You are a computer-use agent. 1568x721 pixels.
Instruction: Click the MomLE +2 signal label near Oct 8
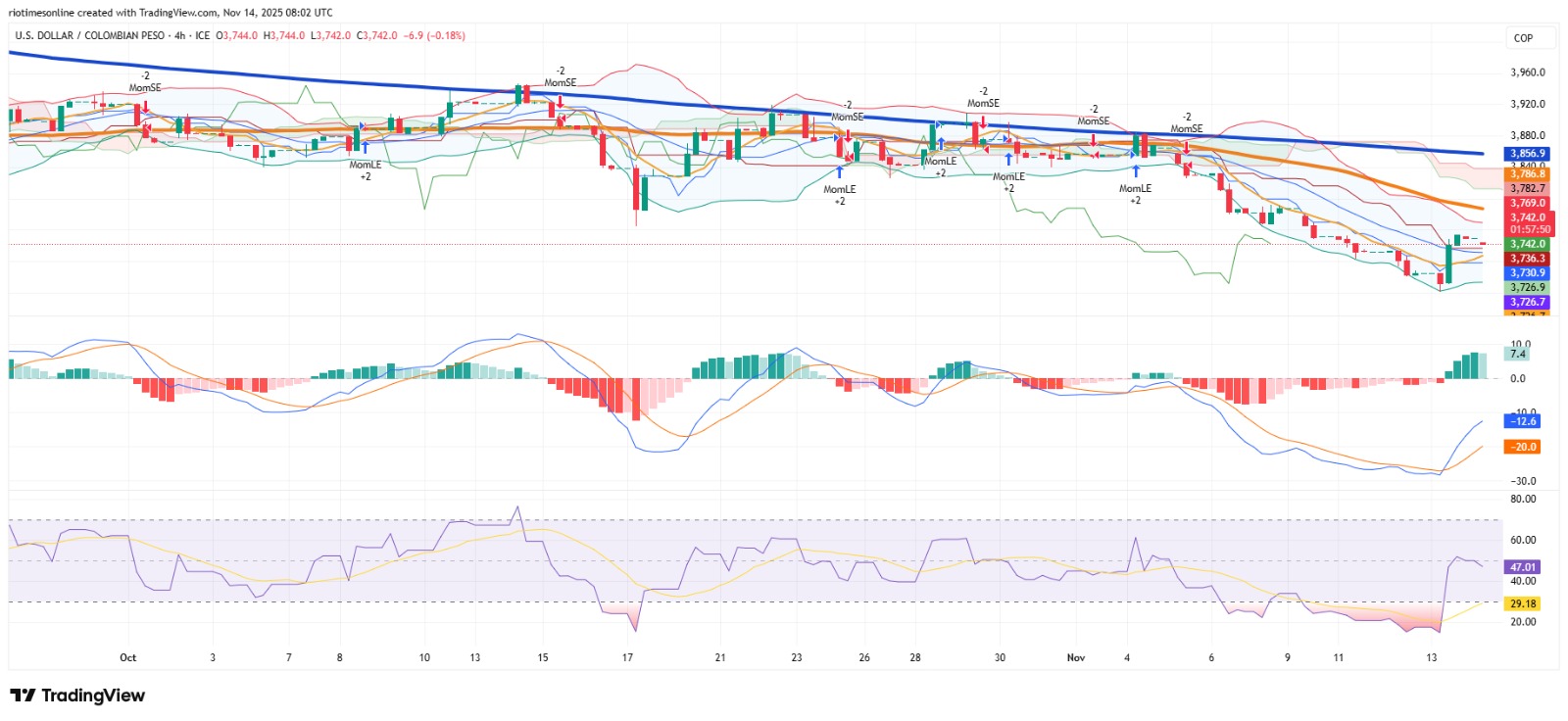[x=366, y=170]
